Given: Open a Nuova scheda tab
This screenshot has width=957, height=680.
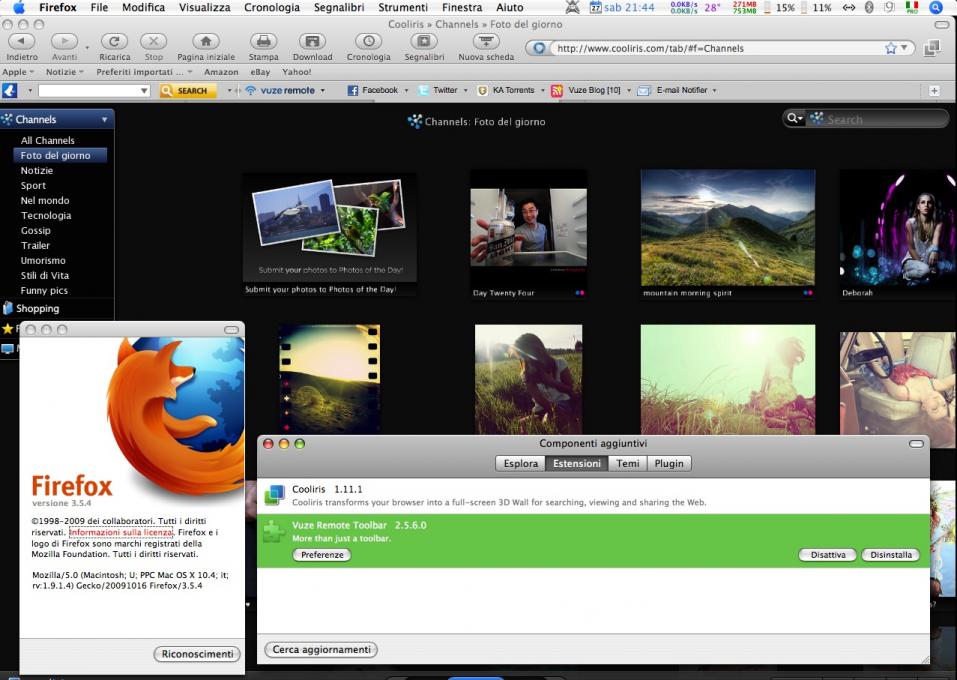Looking at the screenshot, I should pyautogui.click(x=486, y=42).
